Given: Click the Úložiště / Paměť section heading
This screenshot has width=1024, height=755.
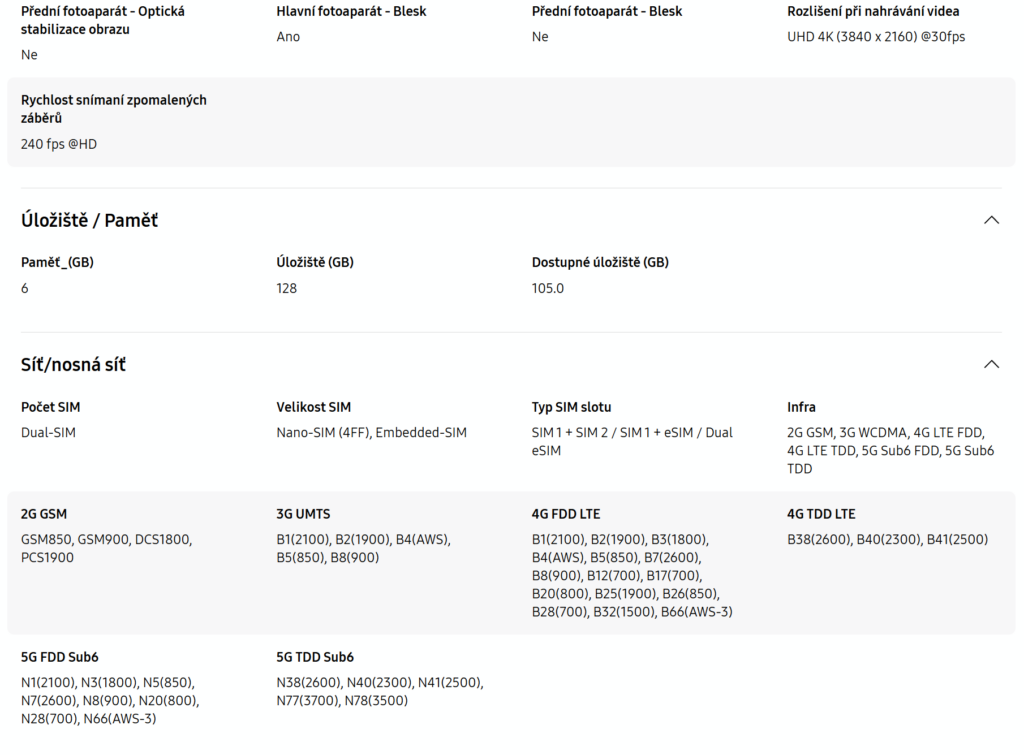Looking at the screenshot, I should click(89, 220).
